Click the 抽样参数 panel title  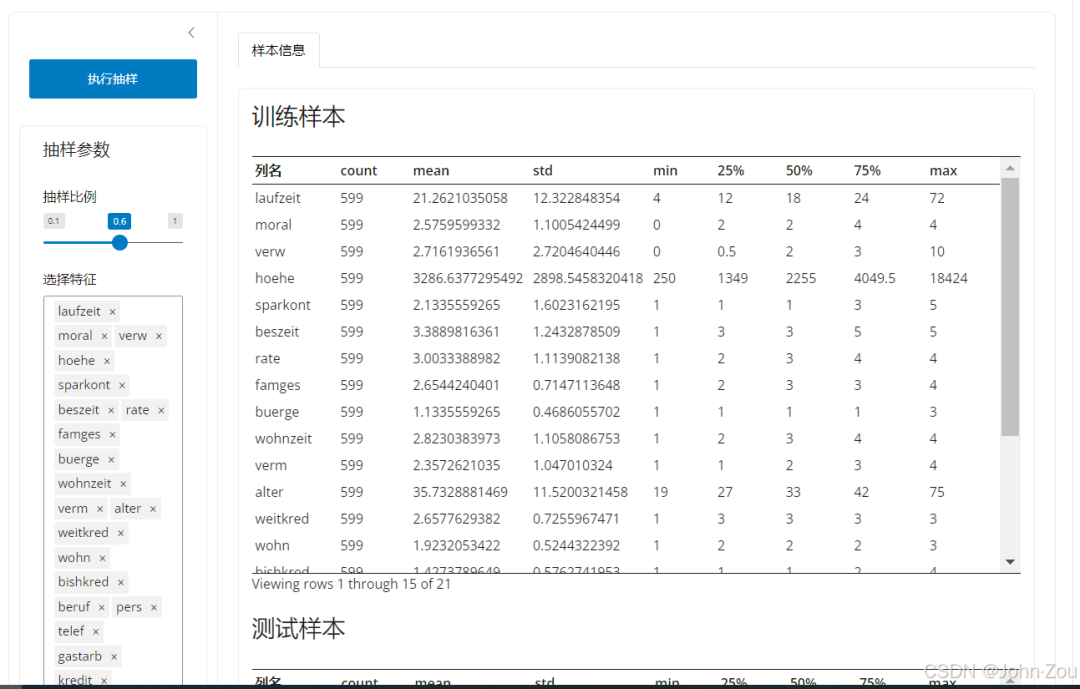click(x=76, y=150)
